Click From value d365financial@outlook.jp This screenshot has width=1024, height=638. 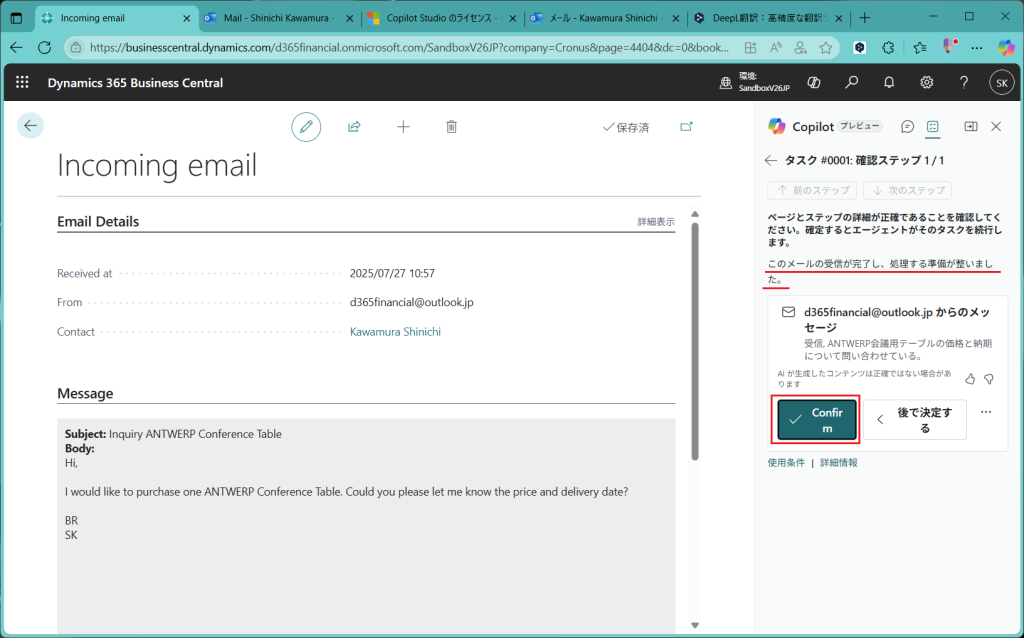[411, 302]
